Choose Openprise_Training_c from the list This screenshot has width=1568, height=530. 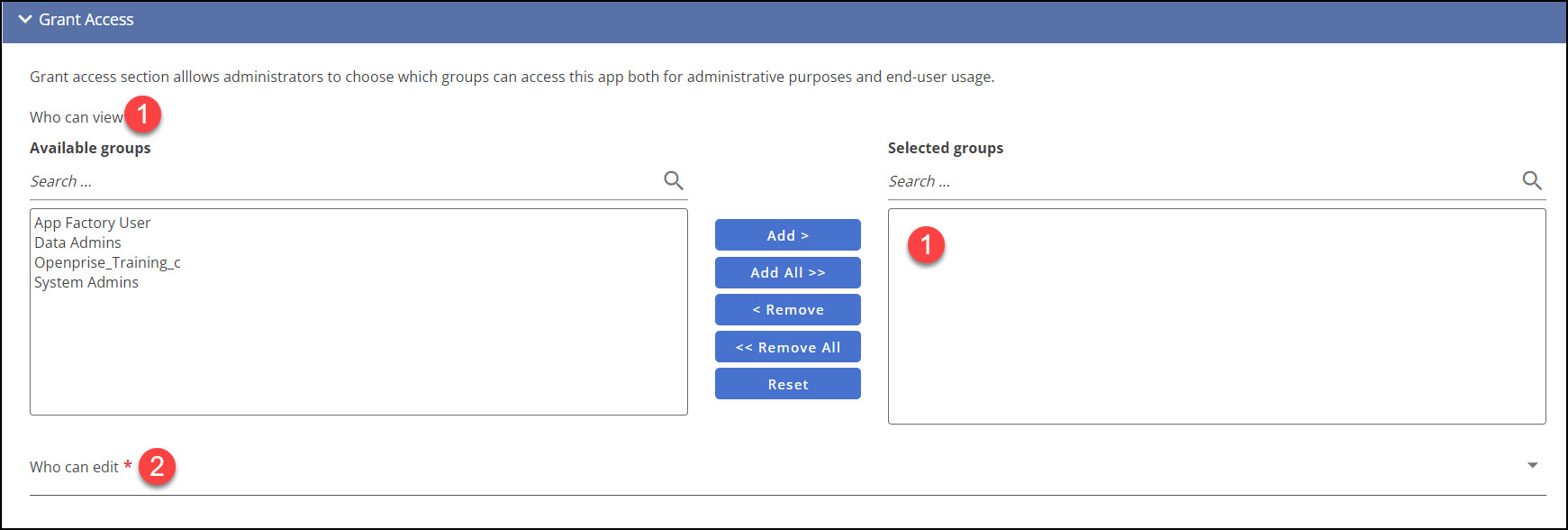(x=108, y=262)
